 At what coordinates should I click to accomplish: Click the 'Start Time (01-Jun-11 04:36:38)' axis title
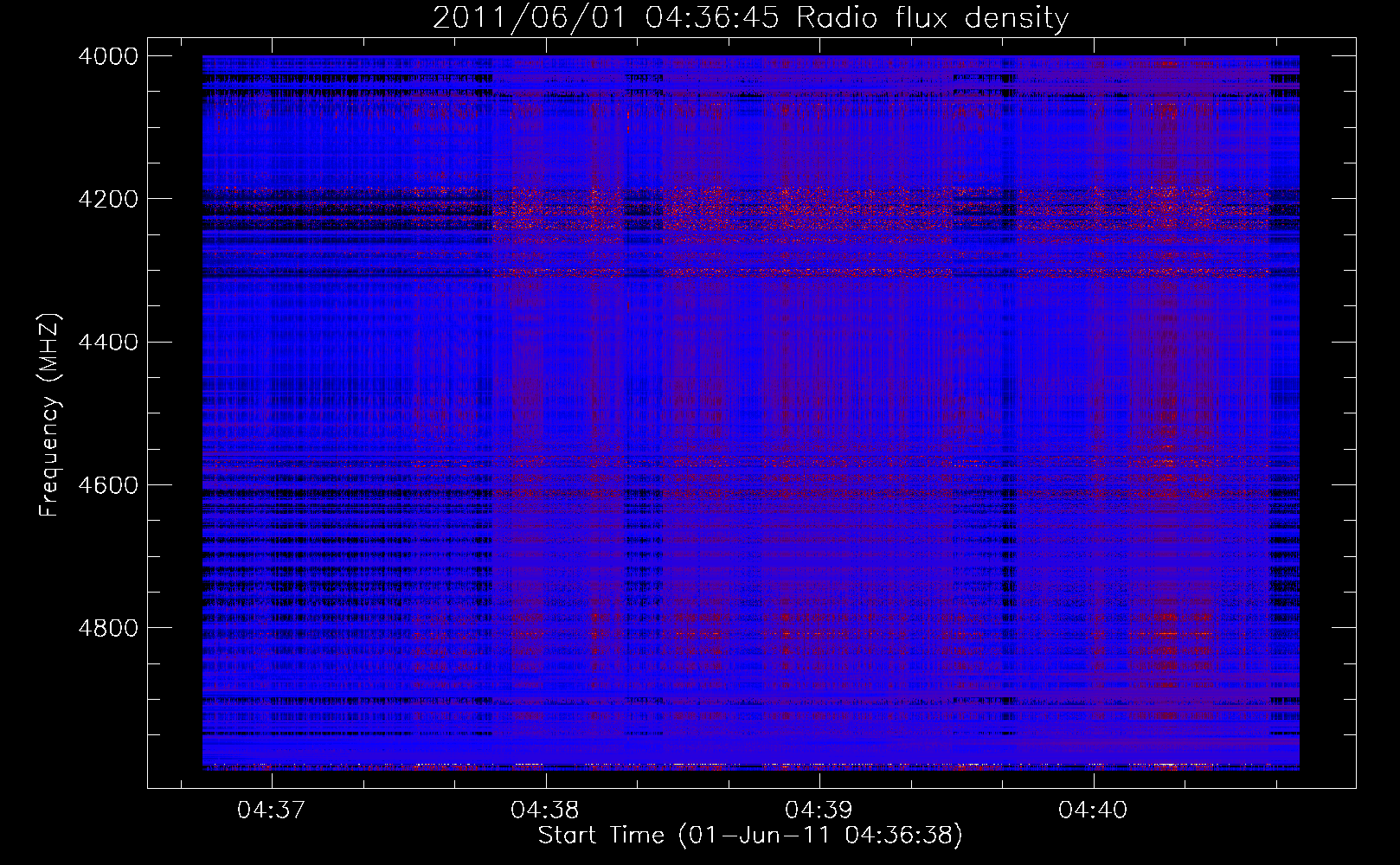pyautogui.click(x=750, y=836)
